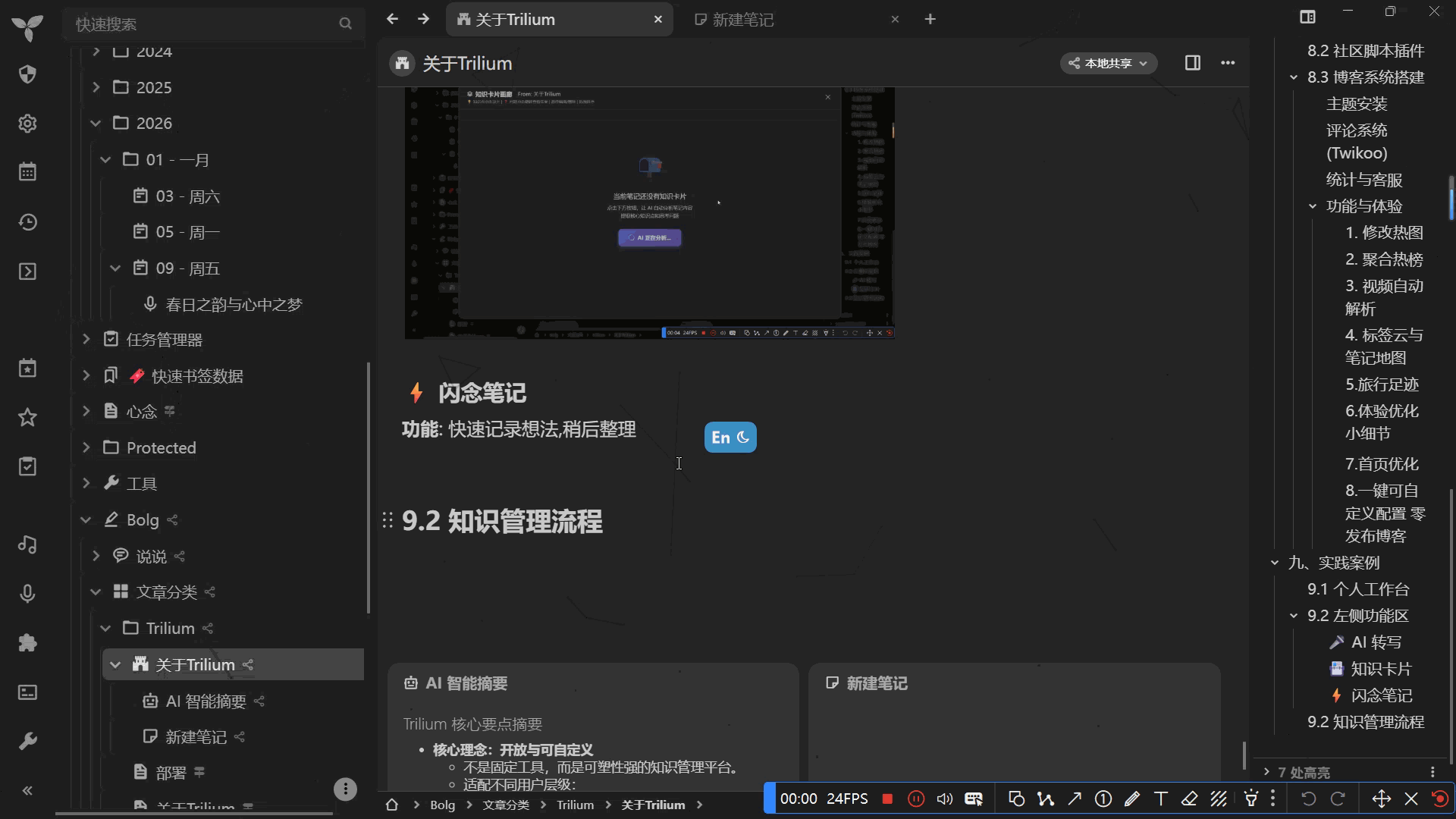1456x819 pixels.
Task: Toggle recorder audio speaker icon
Action: pos(945,799)
